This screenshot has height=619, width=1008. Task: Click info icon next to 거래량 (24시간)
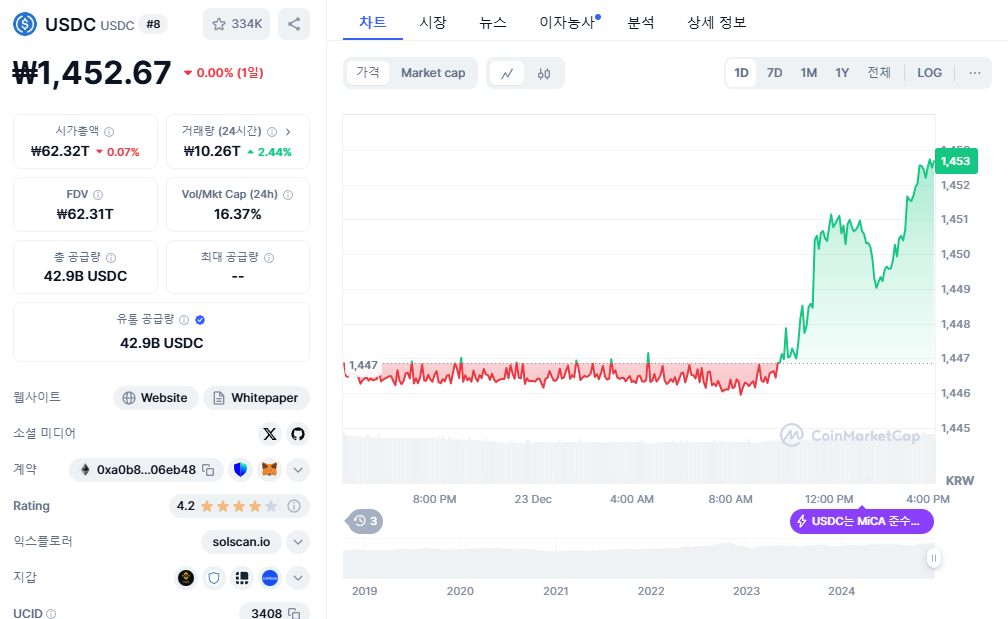(x=272, y=132)
